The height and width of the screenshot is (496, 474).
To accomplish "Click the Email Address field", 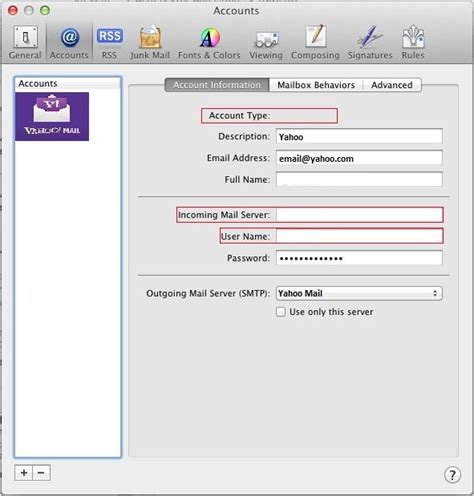I will (x=359, y=158).
